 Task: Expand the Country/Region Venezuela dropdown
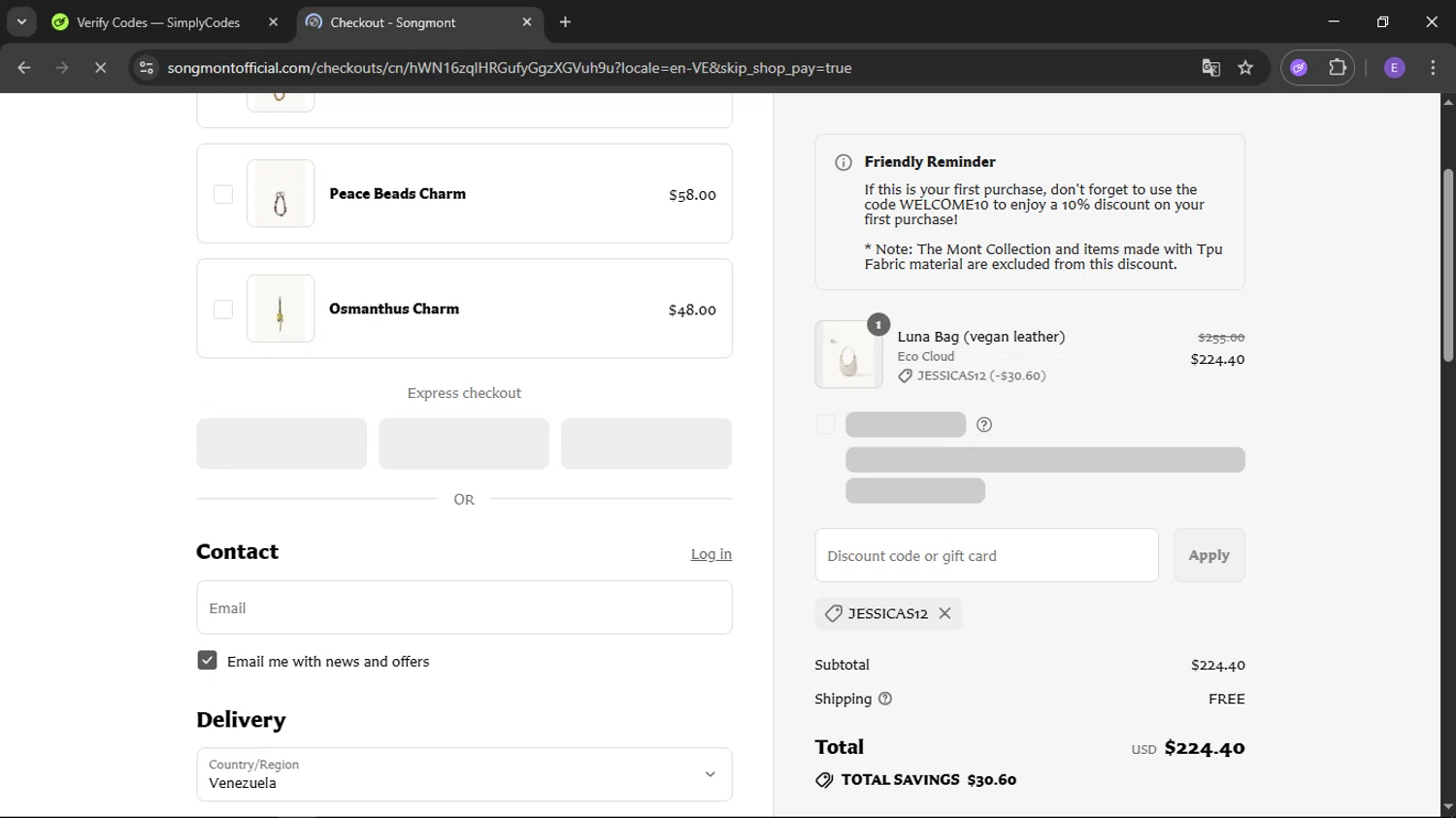[x=464, y=774]
